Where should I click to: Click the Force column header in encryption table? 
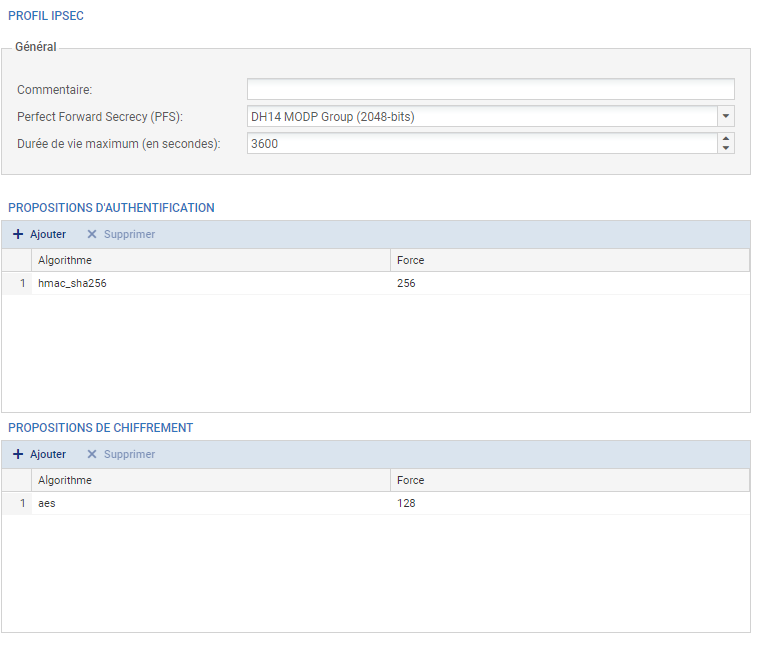pos(569,480)
